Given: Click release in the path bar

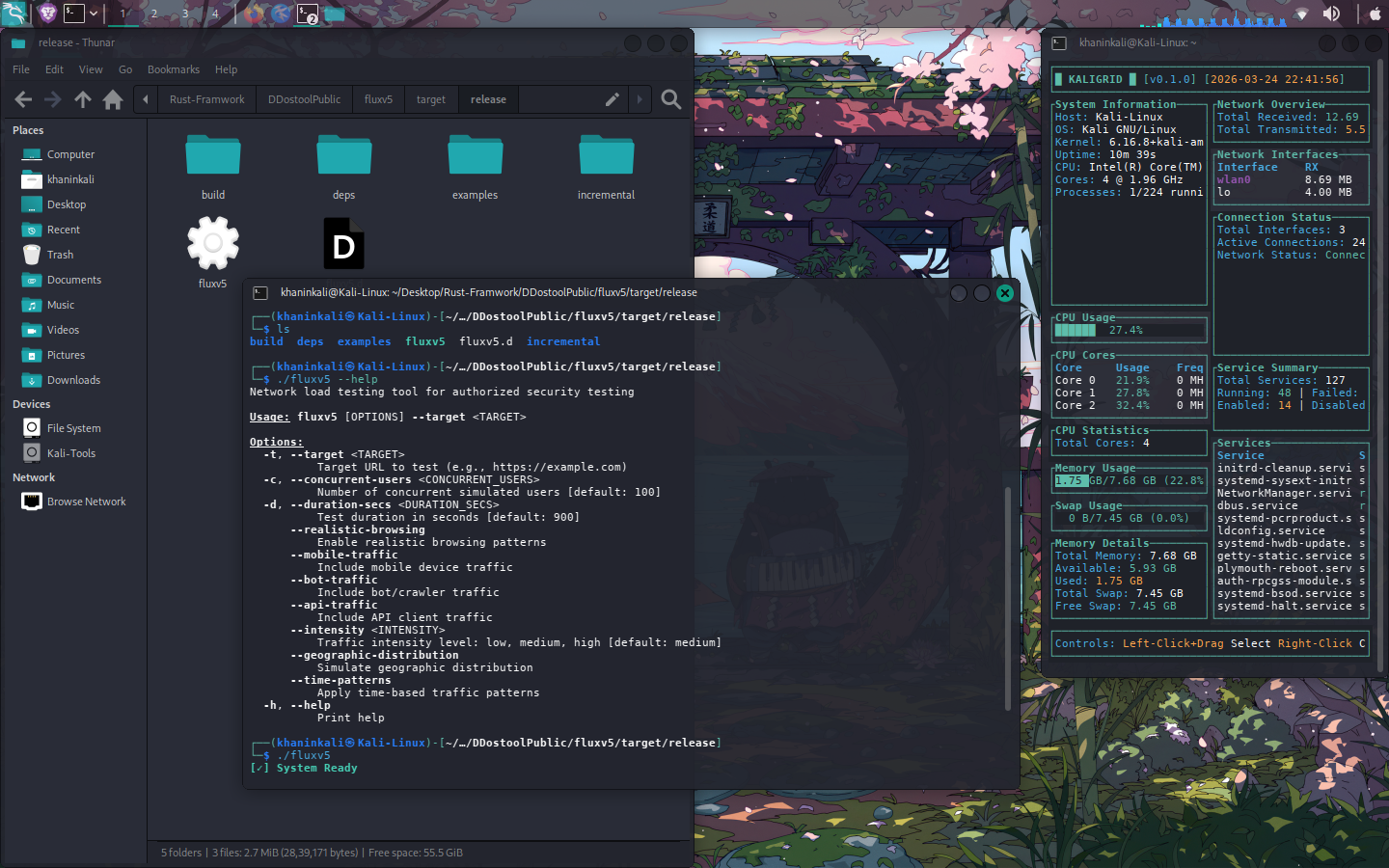Looking at the screenshot, I should (488, 99).
